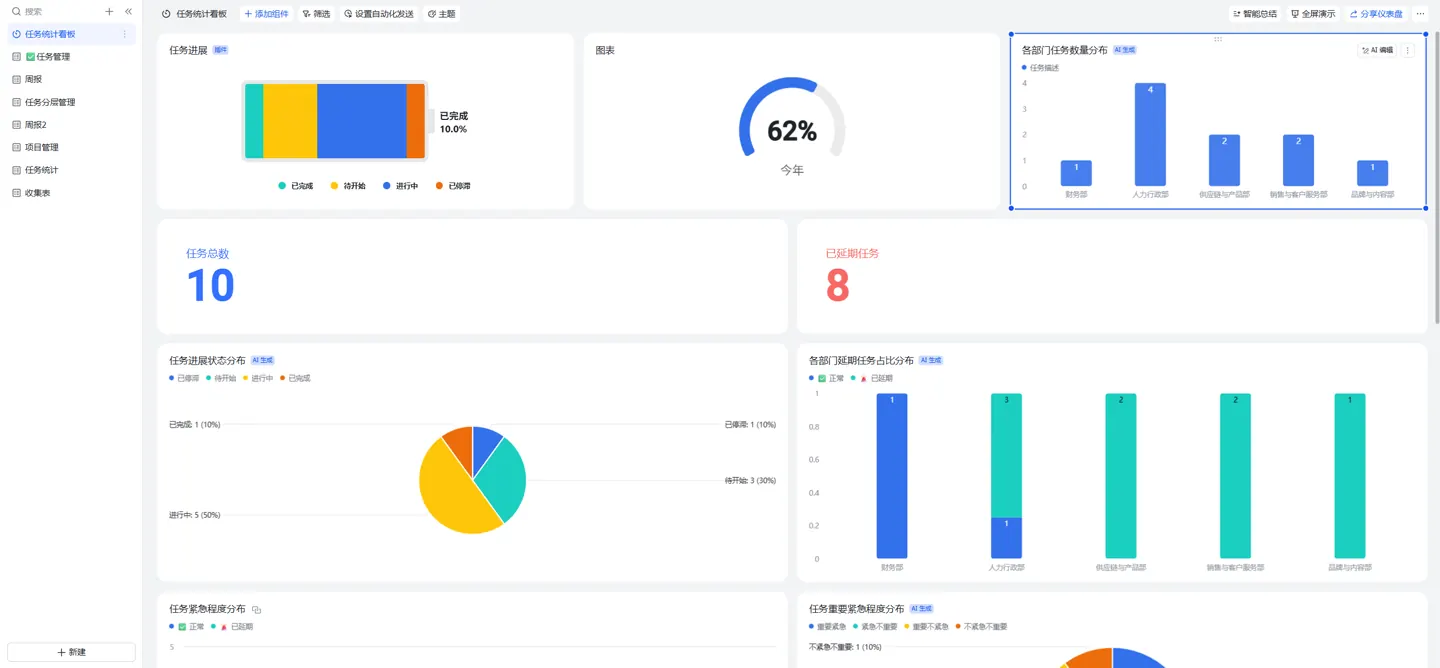
Task: Click the 主题 theme button
Action: point(441,14)
